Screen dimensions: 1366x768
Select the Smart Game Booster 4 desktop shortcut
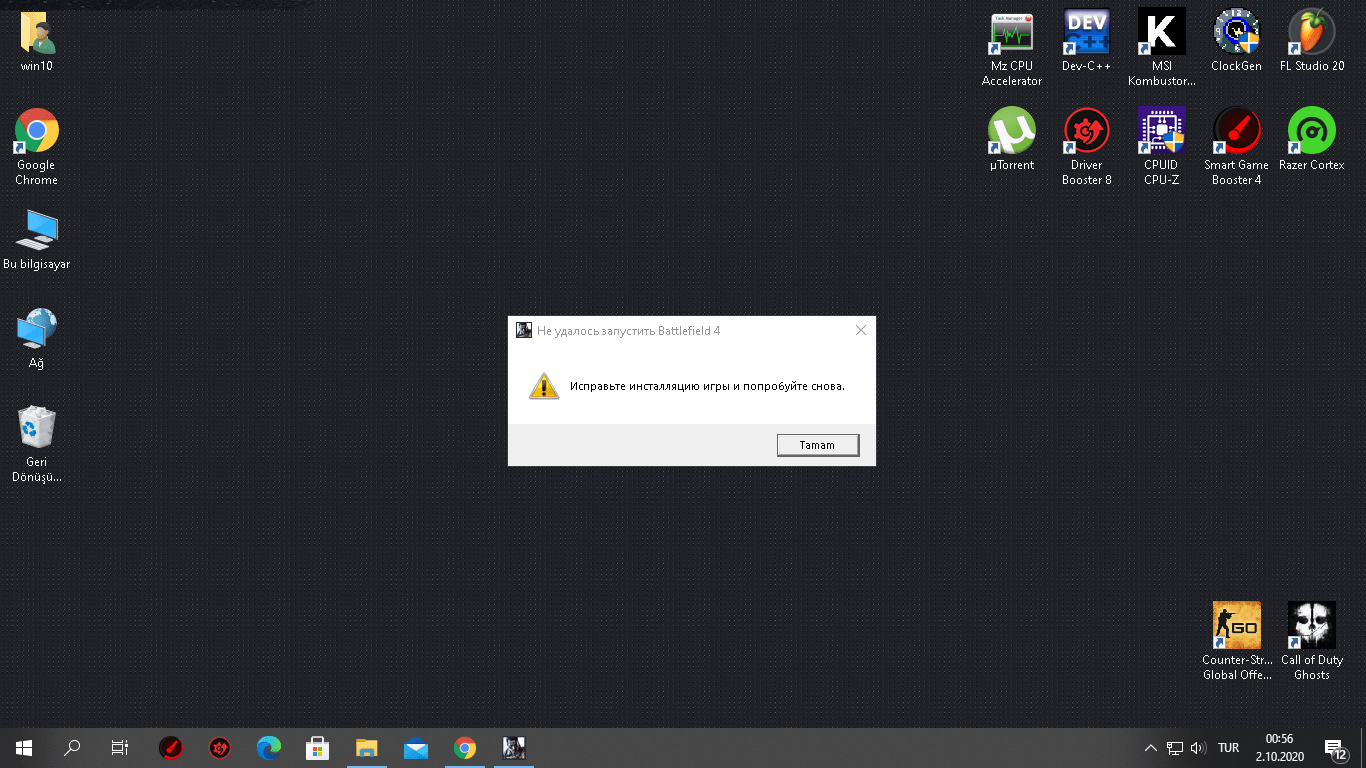(1237, 147)
